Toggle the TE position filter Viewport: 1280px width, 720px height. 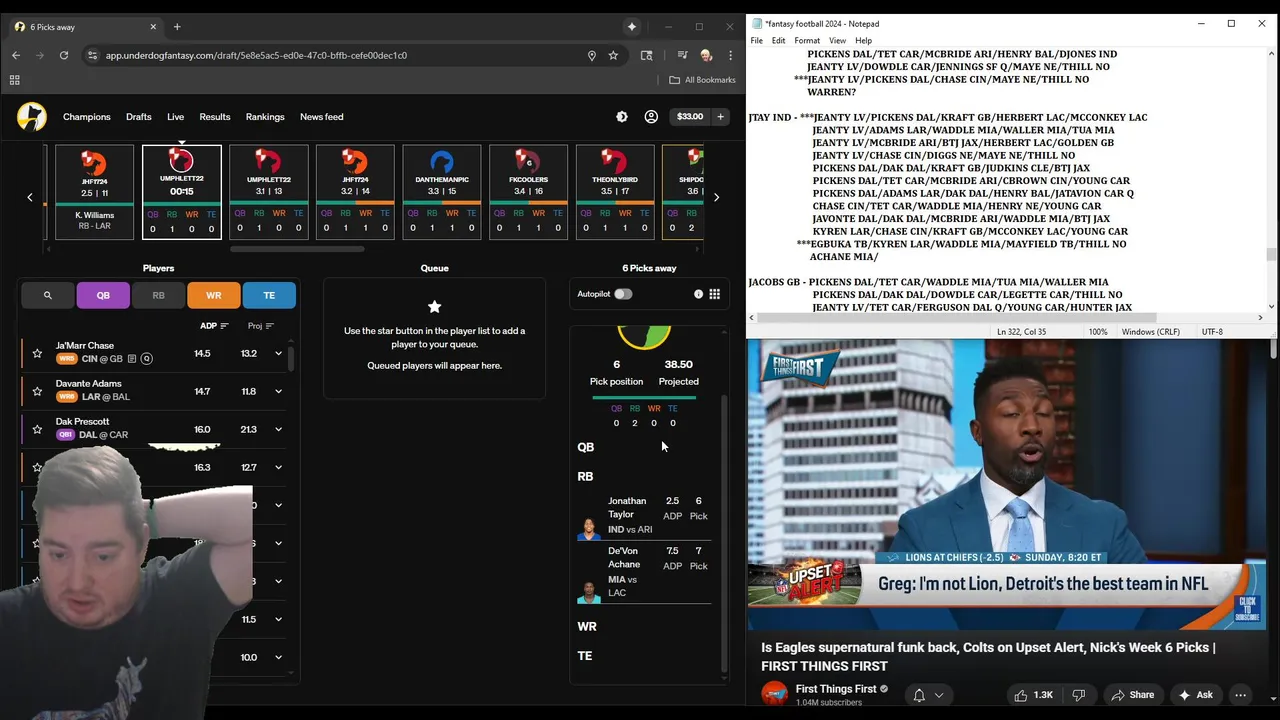(x=269, y=295)
